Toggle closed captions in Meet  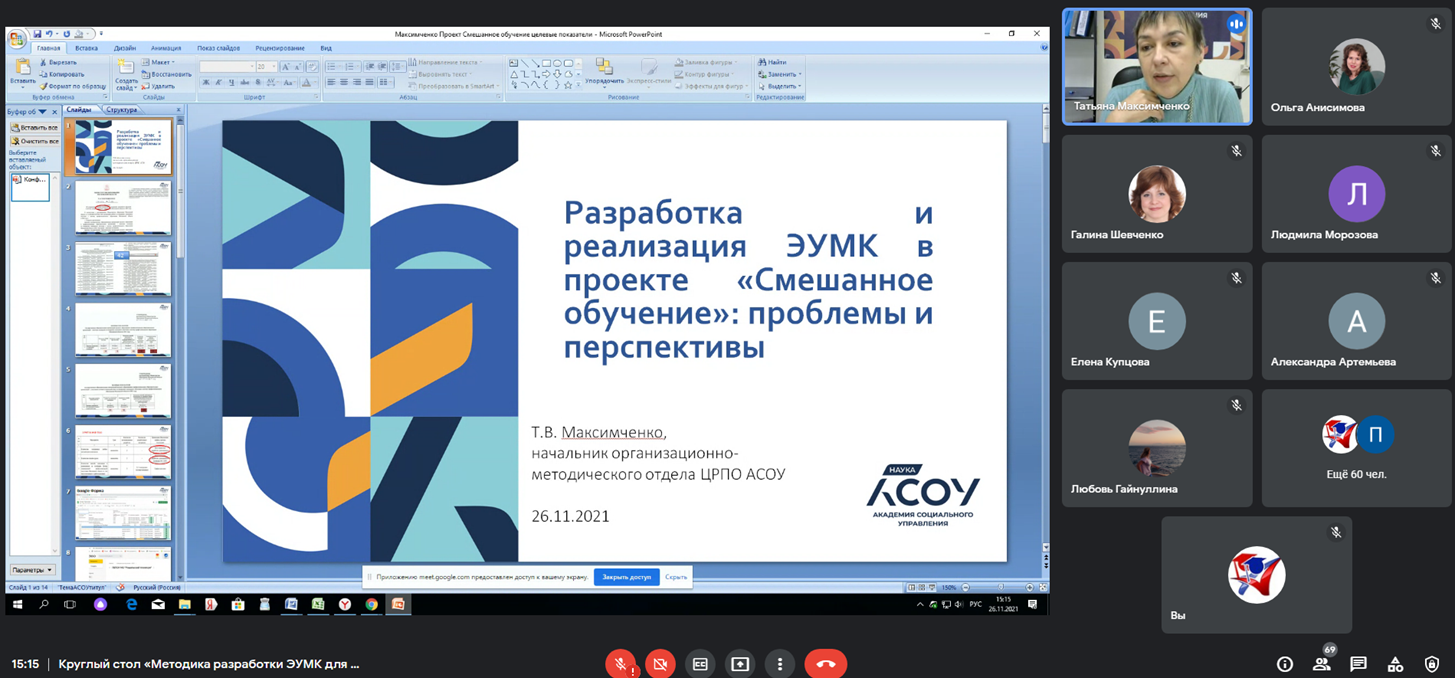(700, 664)
